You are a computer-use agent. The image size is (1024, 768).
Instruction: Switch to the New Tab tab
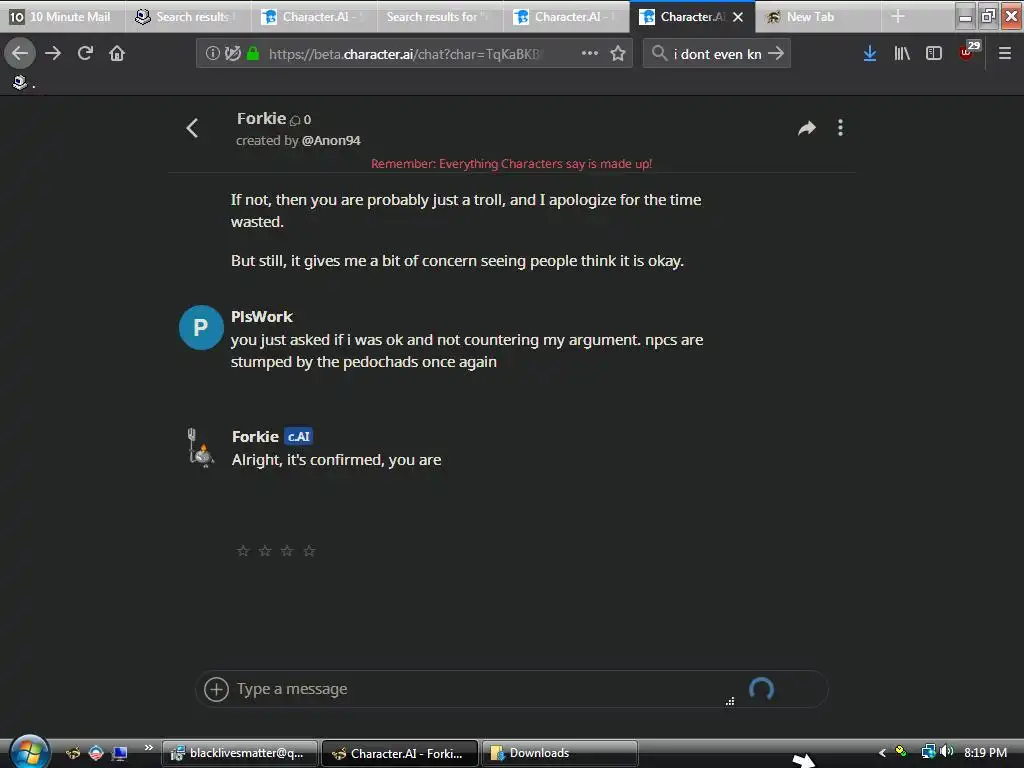tap(818, 16)
